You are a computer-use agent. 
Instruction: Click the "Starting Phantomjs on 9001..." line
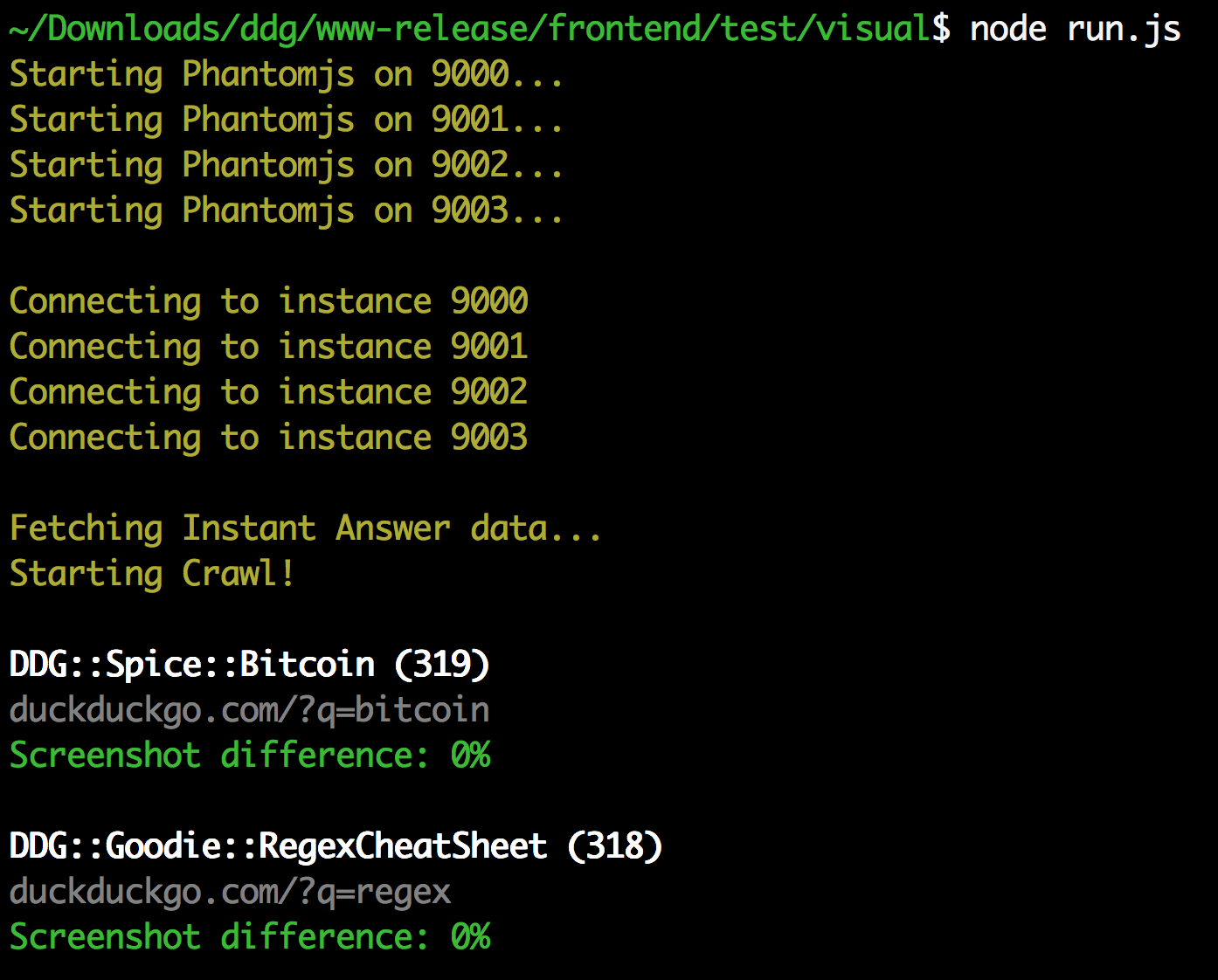287,121
